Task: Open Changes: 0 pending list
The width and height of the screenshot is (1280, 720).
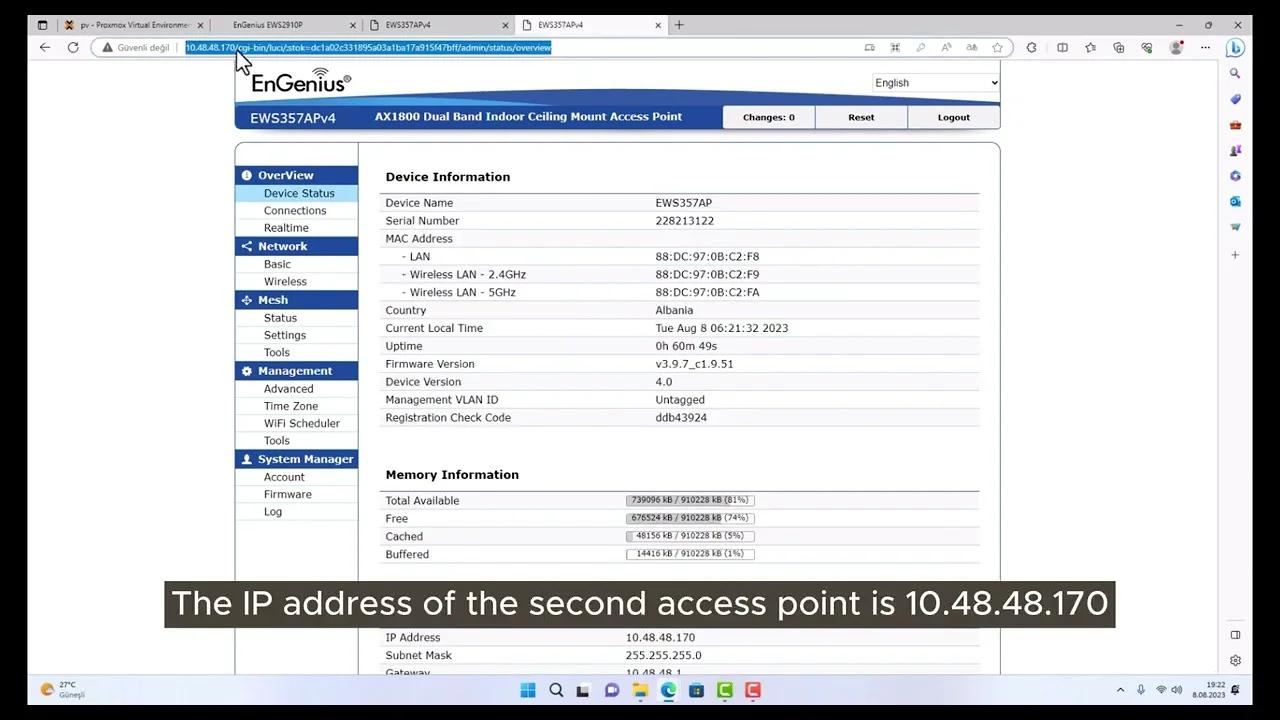Action: click(x=768, y=117)
